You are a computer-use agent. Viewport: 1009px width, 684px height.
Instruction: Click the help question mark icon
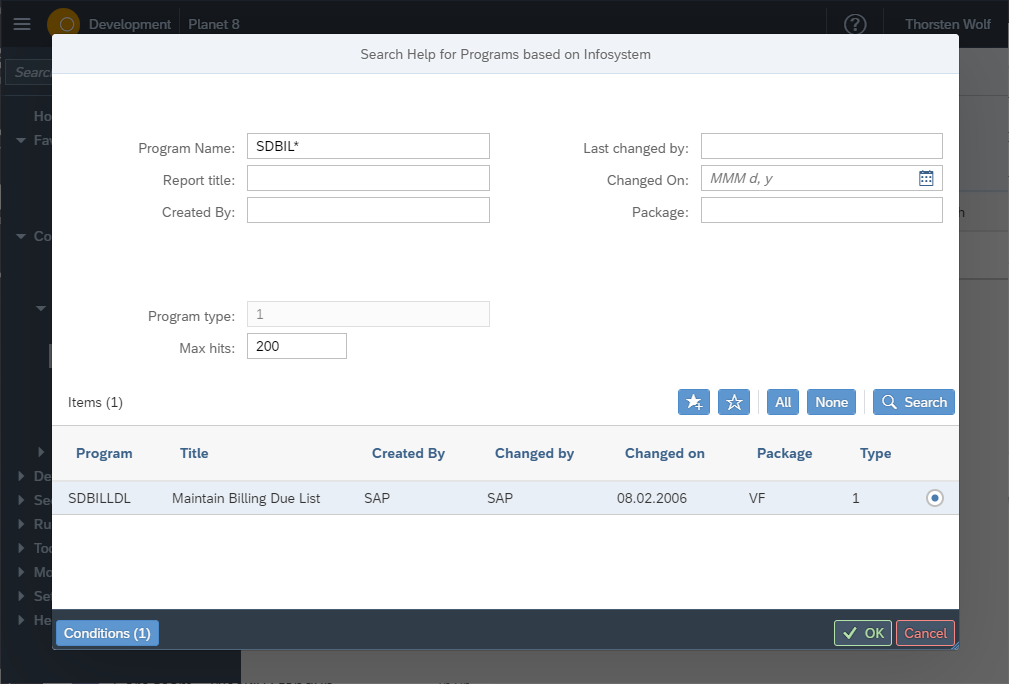tap(854, 23)
